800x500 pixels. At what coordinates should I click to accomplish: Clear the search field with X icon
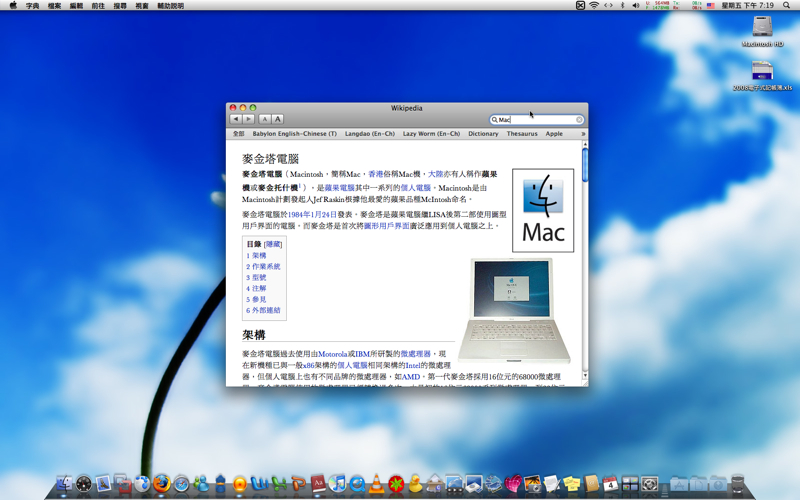coord(578,120)
